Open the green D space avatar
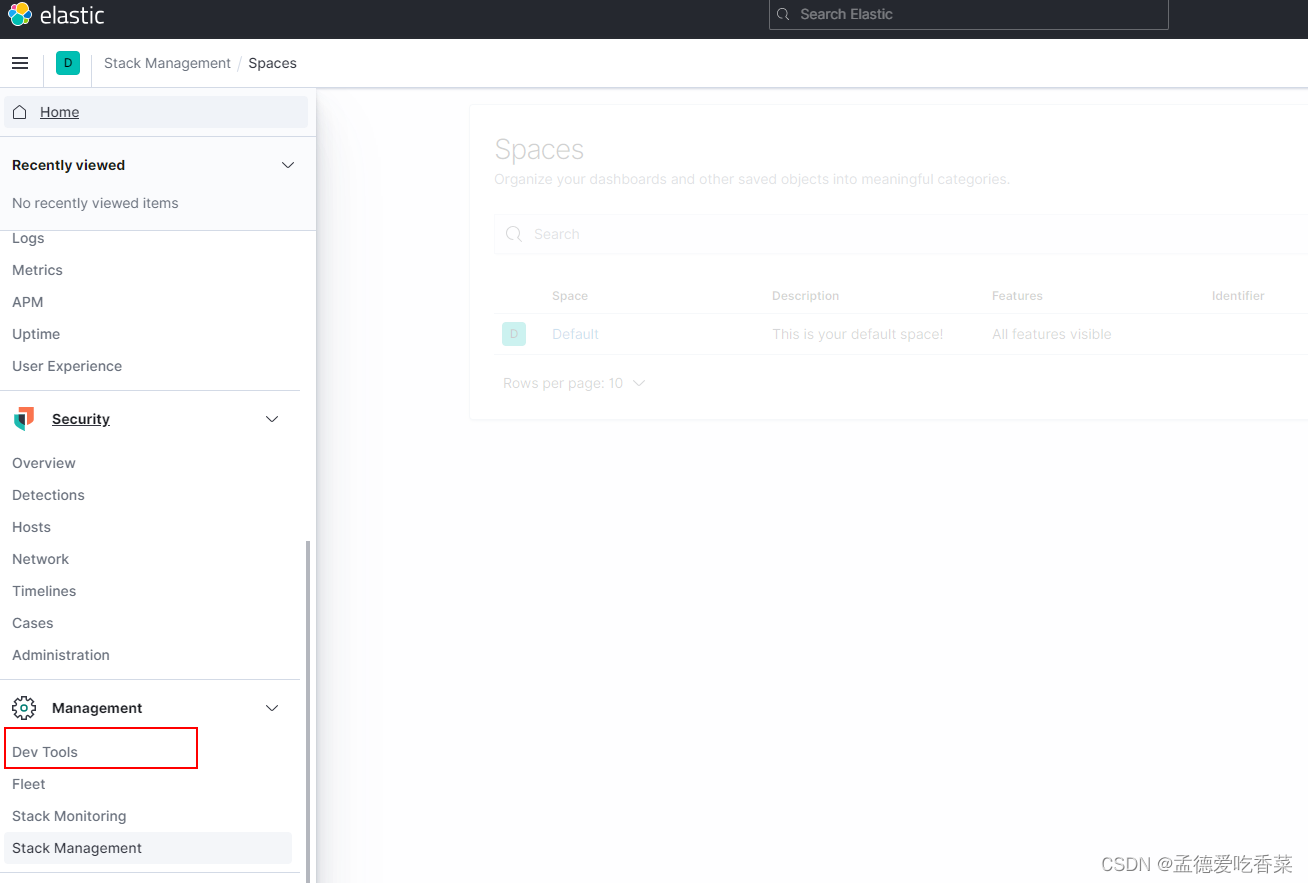Viewport: 1308px width, 883px height. (x=68, y=63)
